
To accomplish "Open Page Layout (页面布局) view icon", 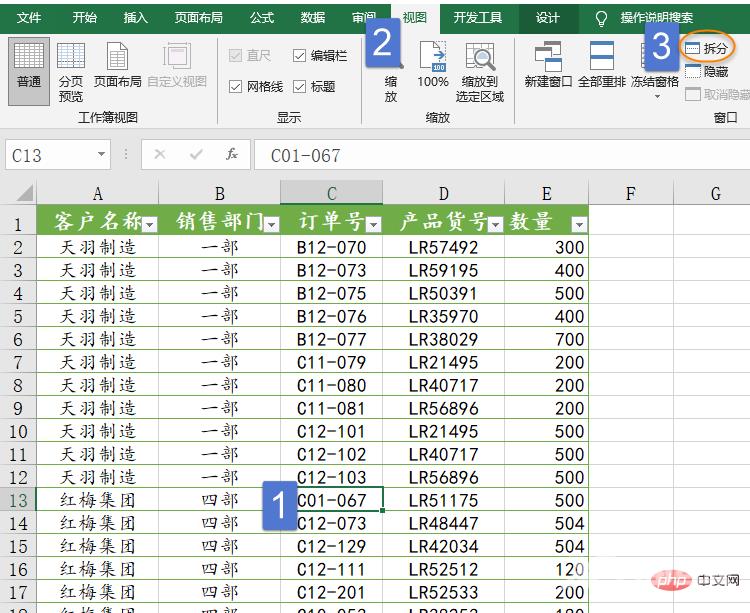I will 117,66.
